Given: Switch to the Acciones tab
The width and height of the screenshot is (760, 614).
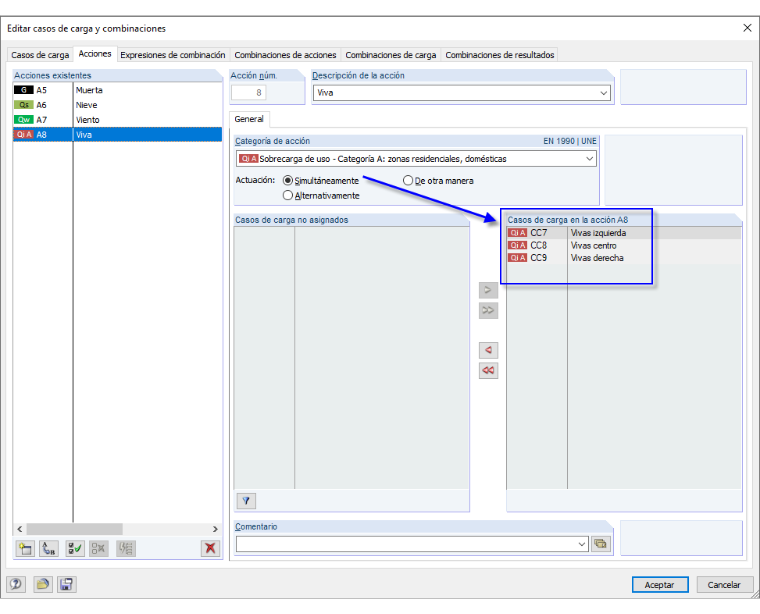Looking at the screenshot, I should (x=95, y=54).
